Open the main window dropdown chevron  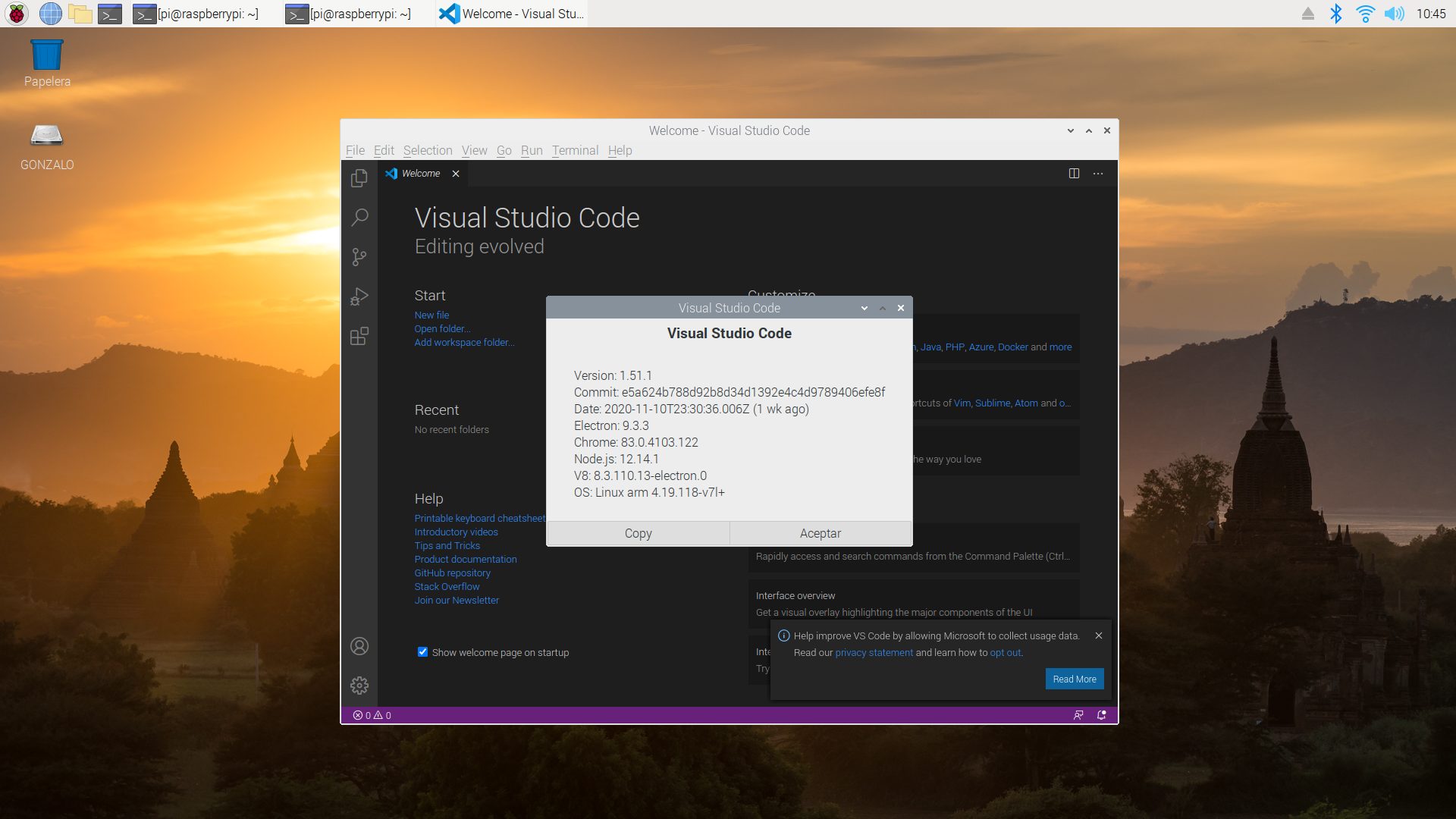[1070, 130]
